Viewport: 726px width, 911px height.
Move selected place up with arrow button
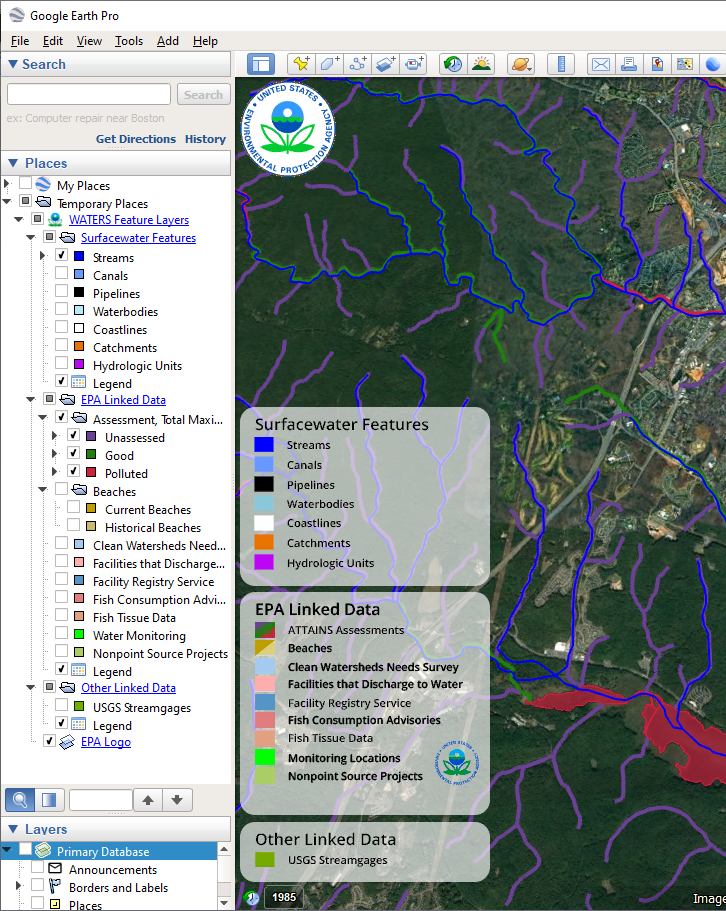(x=148, y=800)
